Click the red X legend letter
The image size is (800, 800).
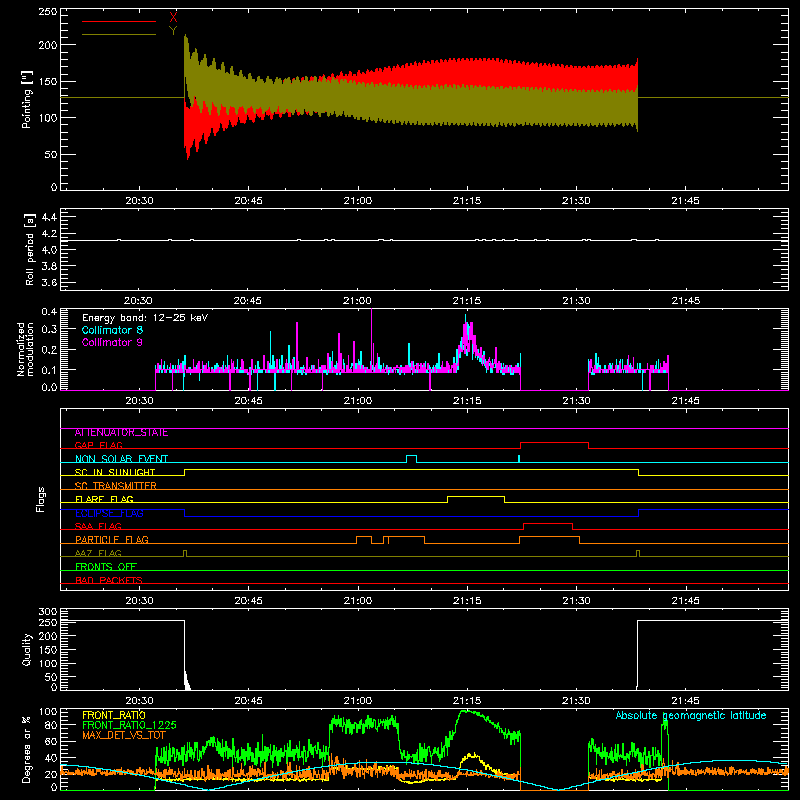173,17
